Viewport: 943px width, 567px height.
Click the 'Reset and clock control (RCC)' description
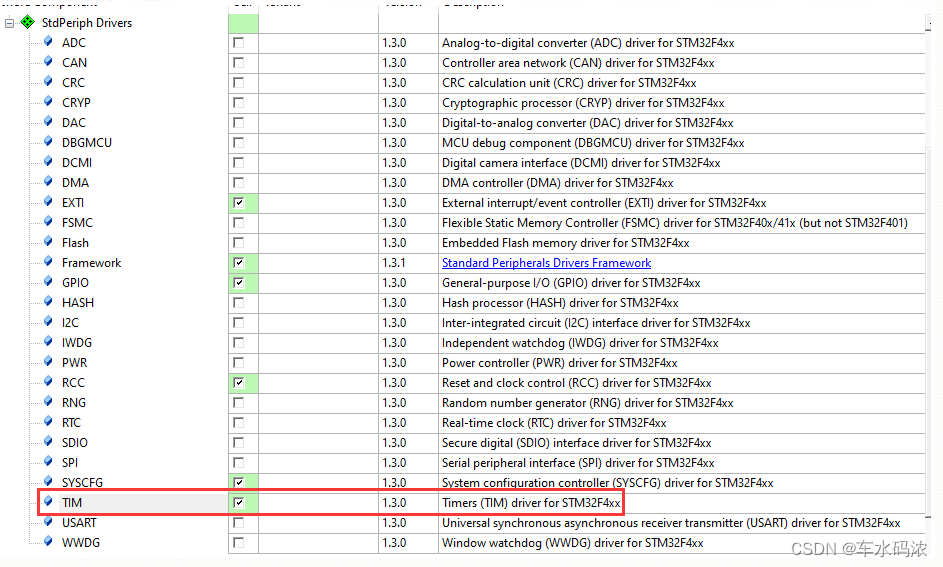coord(577,382)
